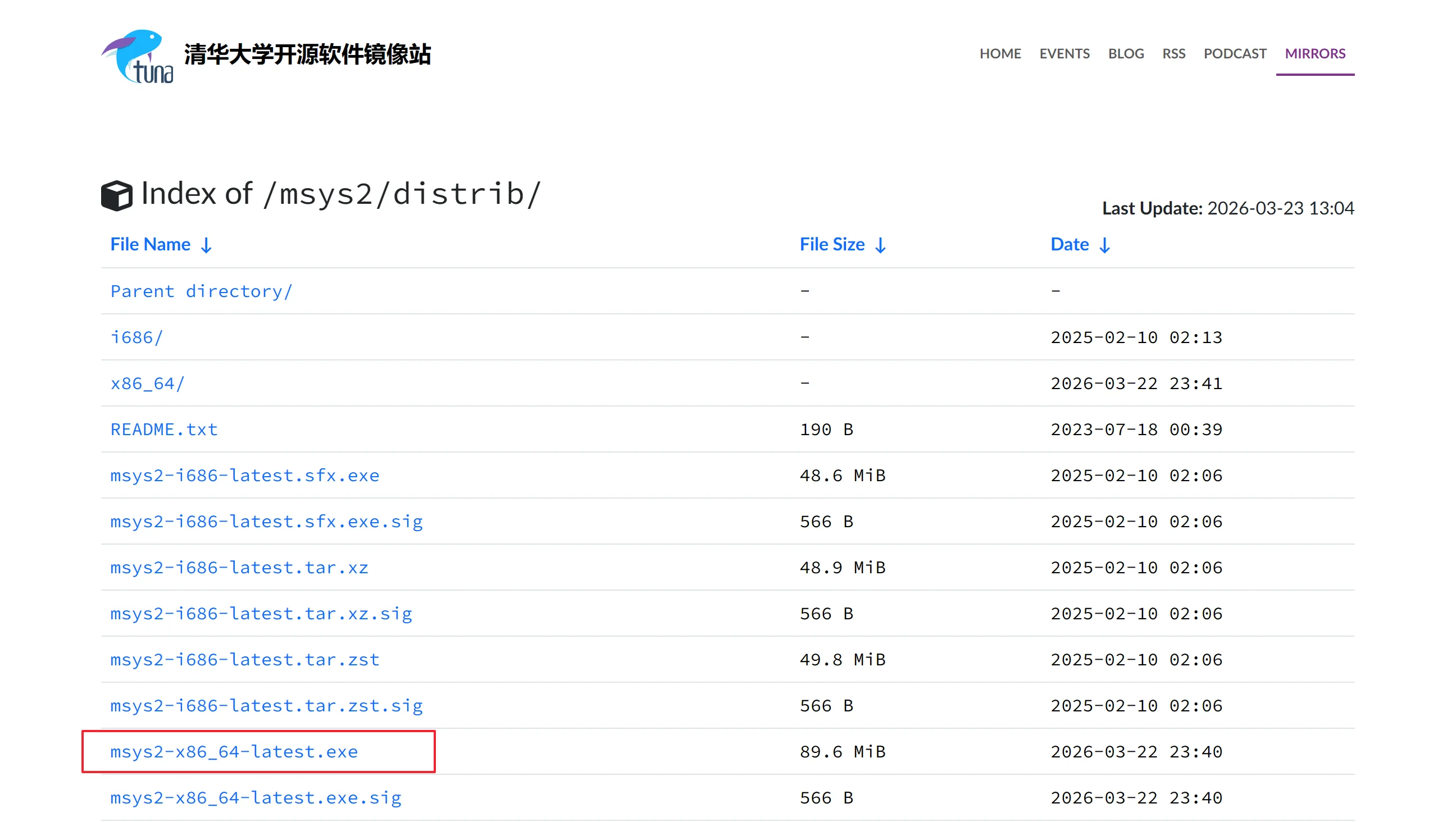
Task: Sort the listing by File Size
Action: coord(843,245)
